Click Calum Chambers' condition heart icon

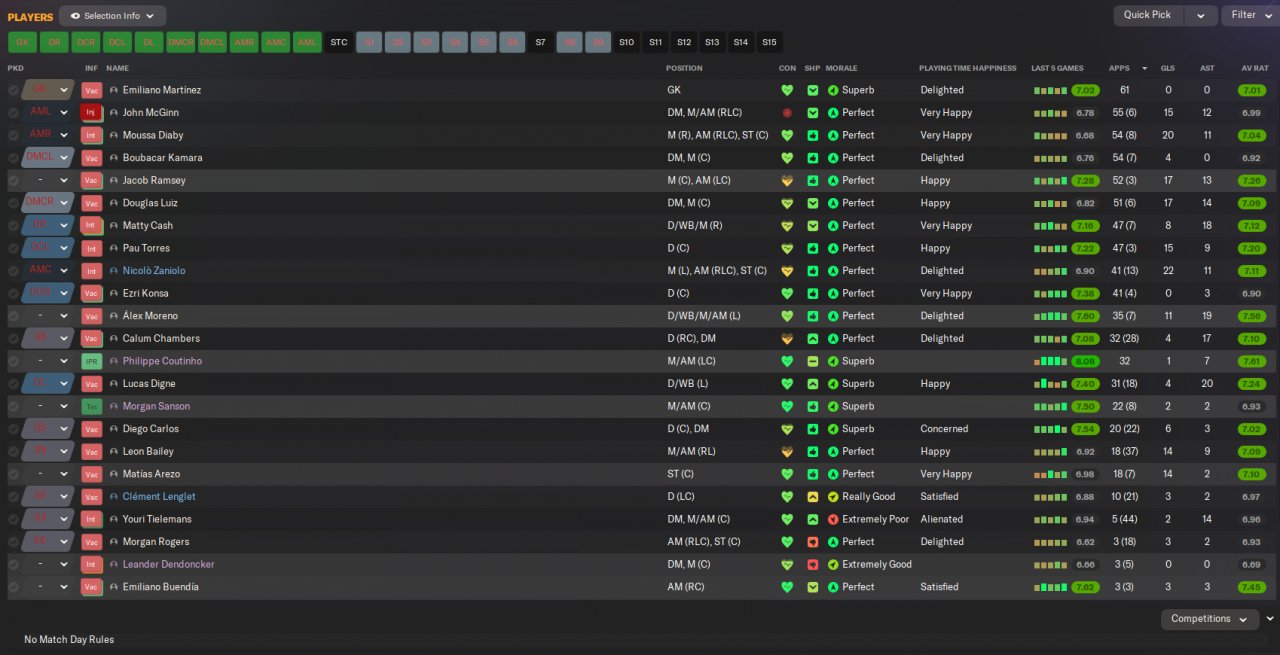(787, 339)
